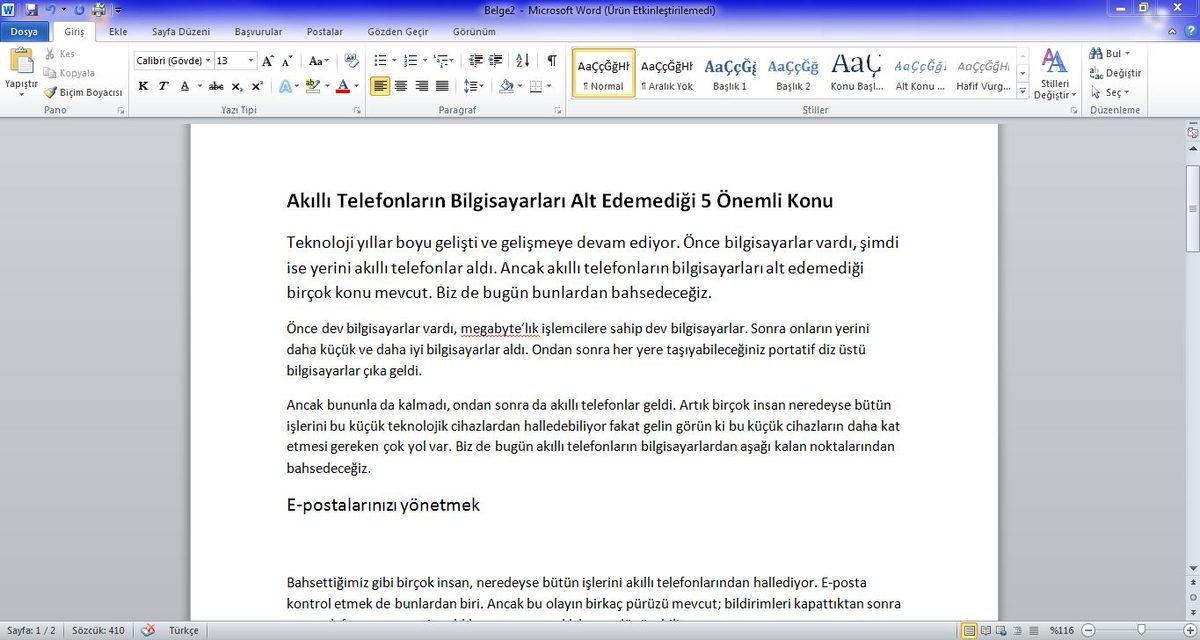Toggle paragraph marks visibility

(x=551, y=61)
